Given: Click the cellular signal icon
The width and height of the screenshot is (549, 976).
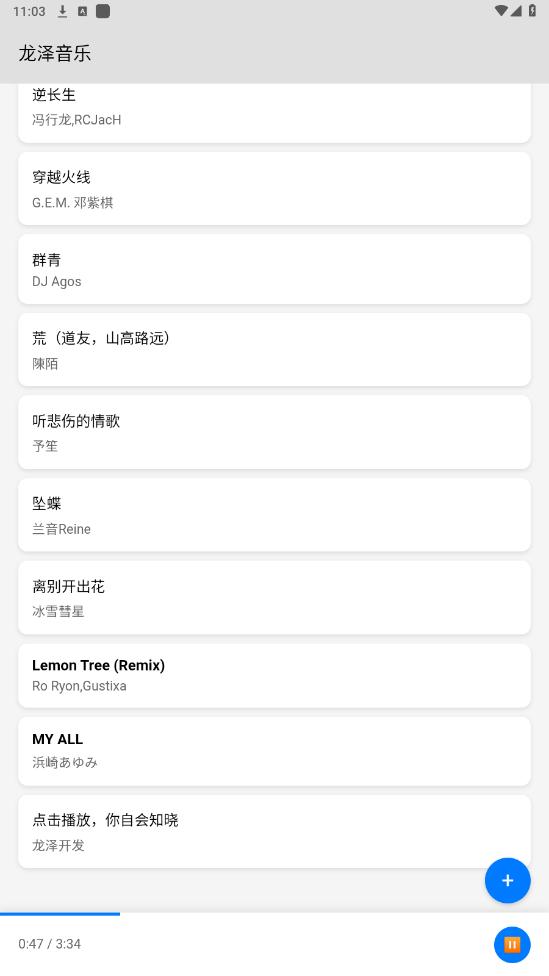Looking at the screenshot, I should pos(516,11).
